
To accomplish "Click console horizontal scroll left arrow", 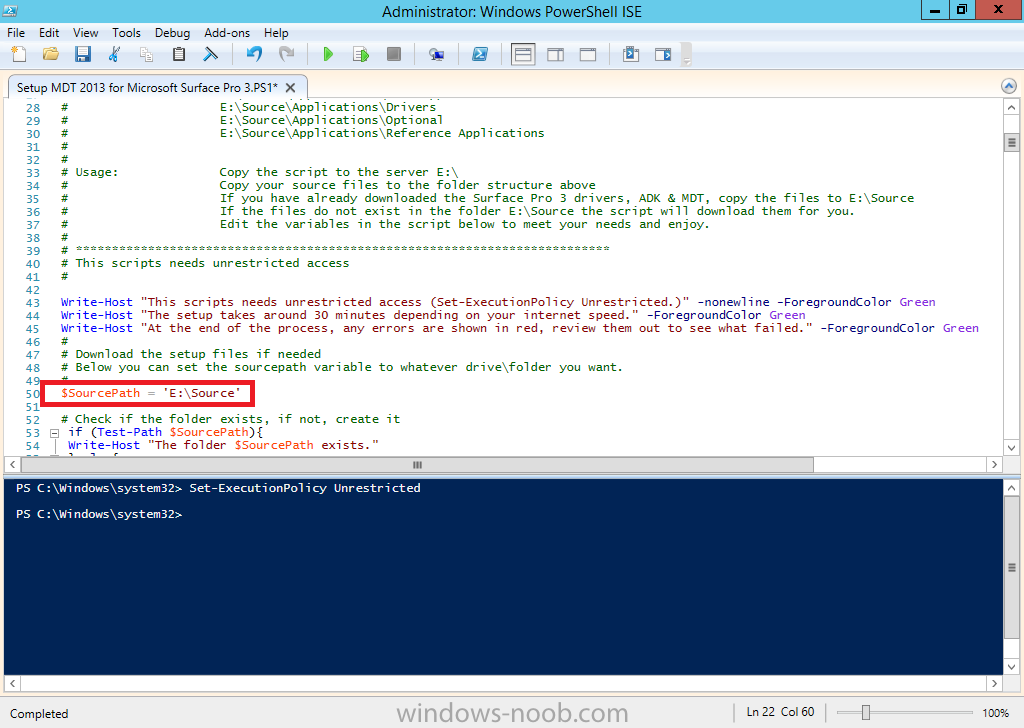I will pyautogui.click(x=12, y=684).
